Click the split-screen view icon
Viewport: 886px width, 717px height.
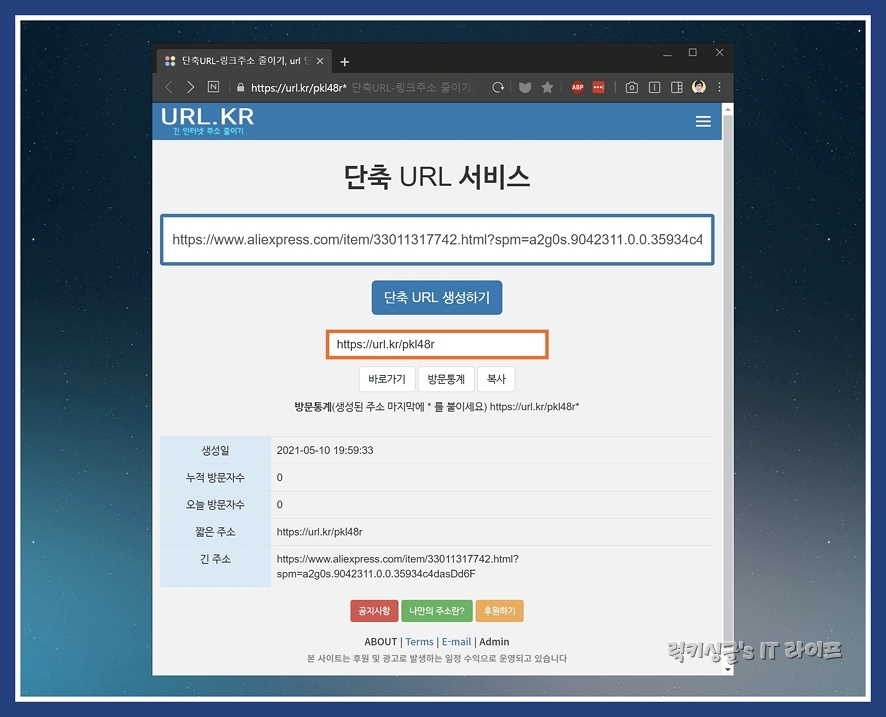[655, 87]
